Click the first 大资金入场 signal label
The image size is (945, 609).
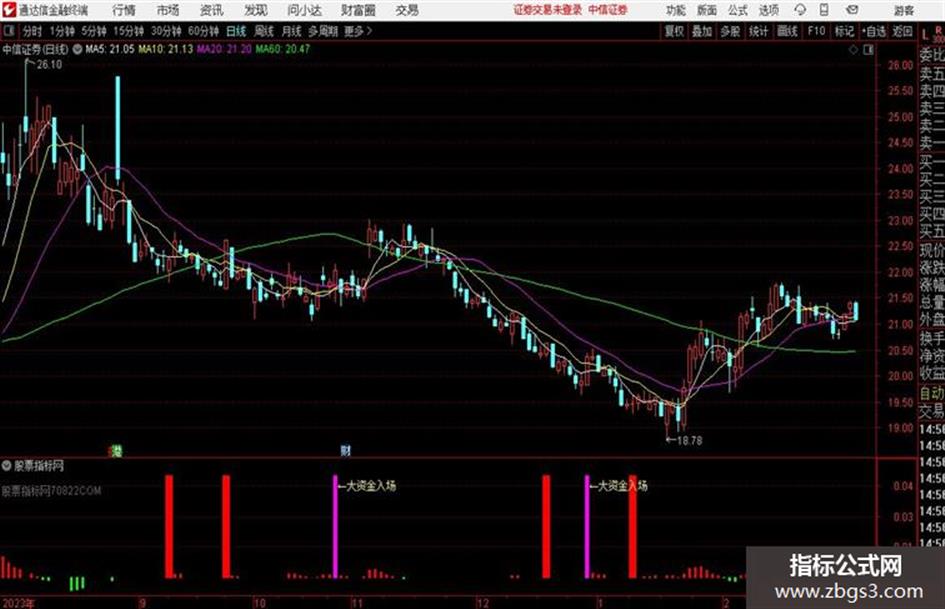point(371,485)
